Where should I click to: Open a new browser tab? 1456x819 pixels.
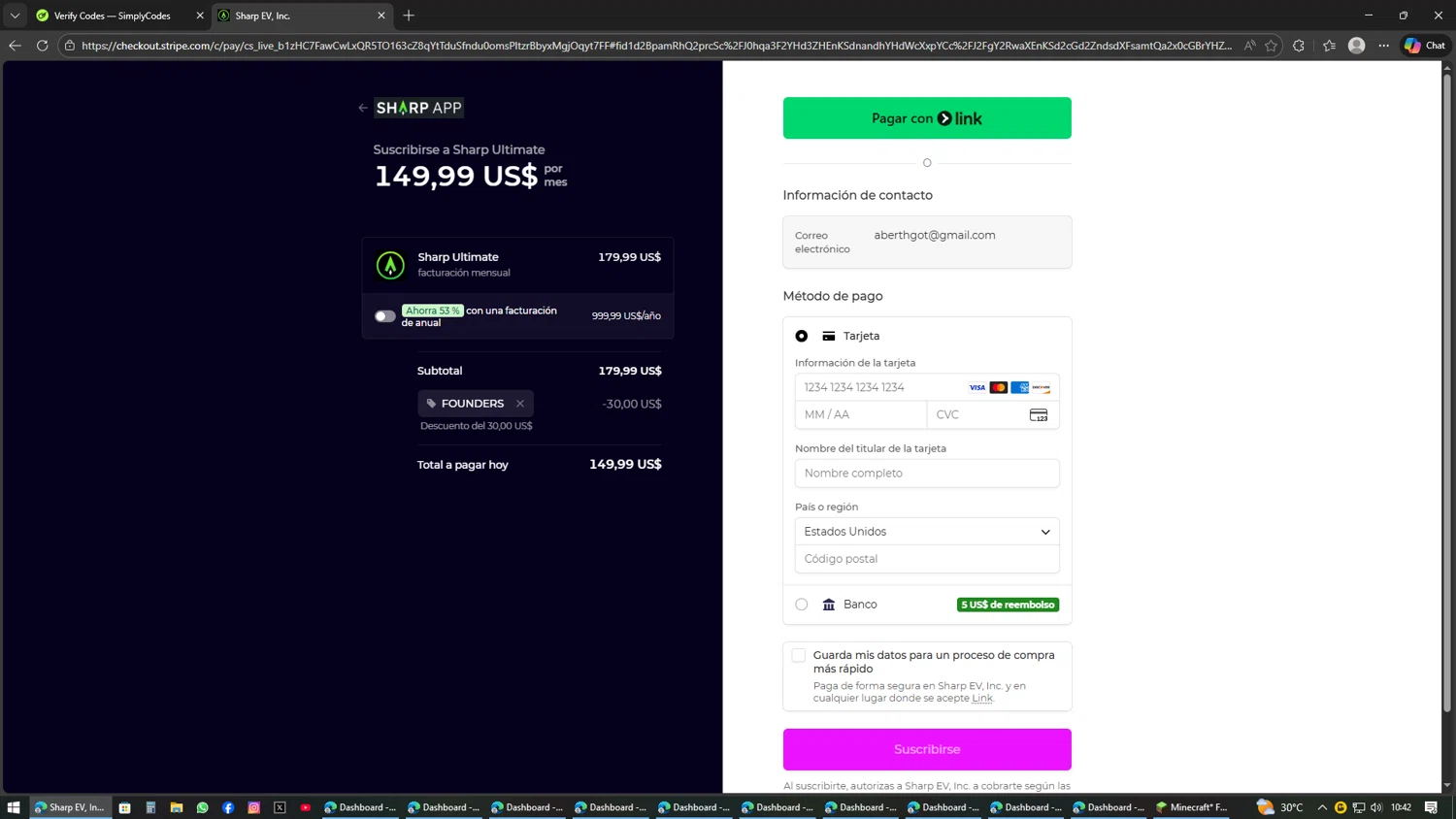pyautogui.click(x=409, y=16)
